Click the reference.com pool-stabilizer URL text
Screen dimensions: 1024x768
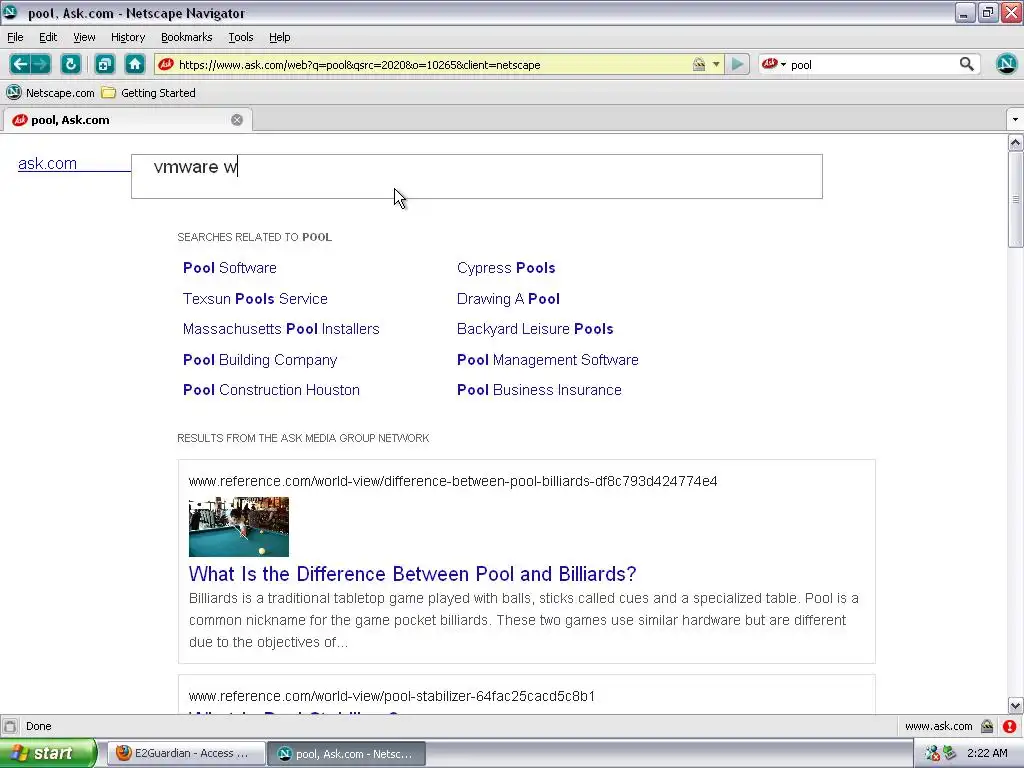(392, 696)
